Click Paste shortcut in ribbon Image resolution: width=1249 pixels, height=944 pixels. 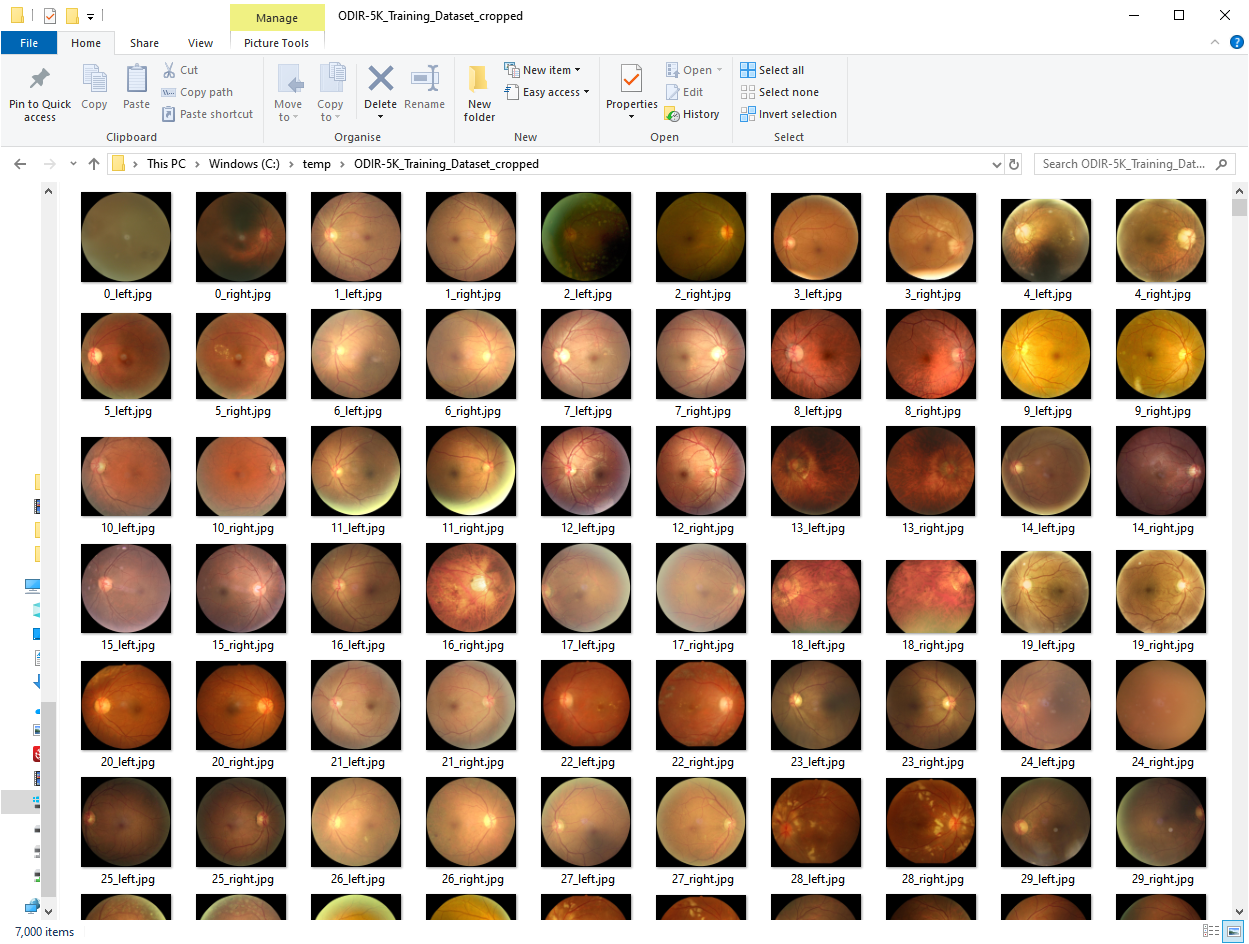tap(208, 114)
